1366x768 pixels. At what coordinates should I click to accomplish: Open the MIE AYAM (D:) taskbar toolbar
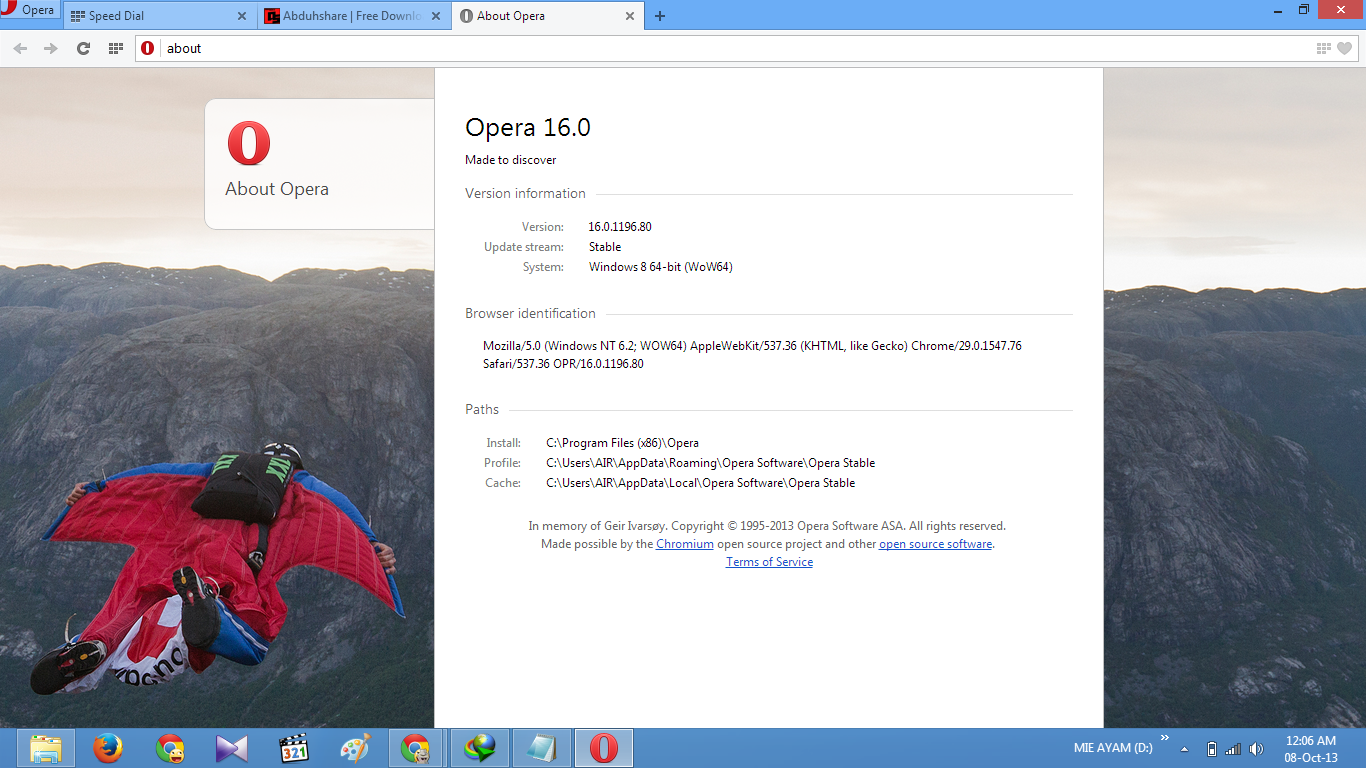(x=1113, y=748)
